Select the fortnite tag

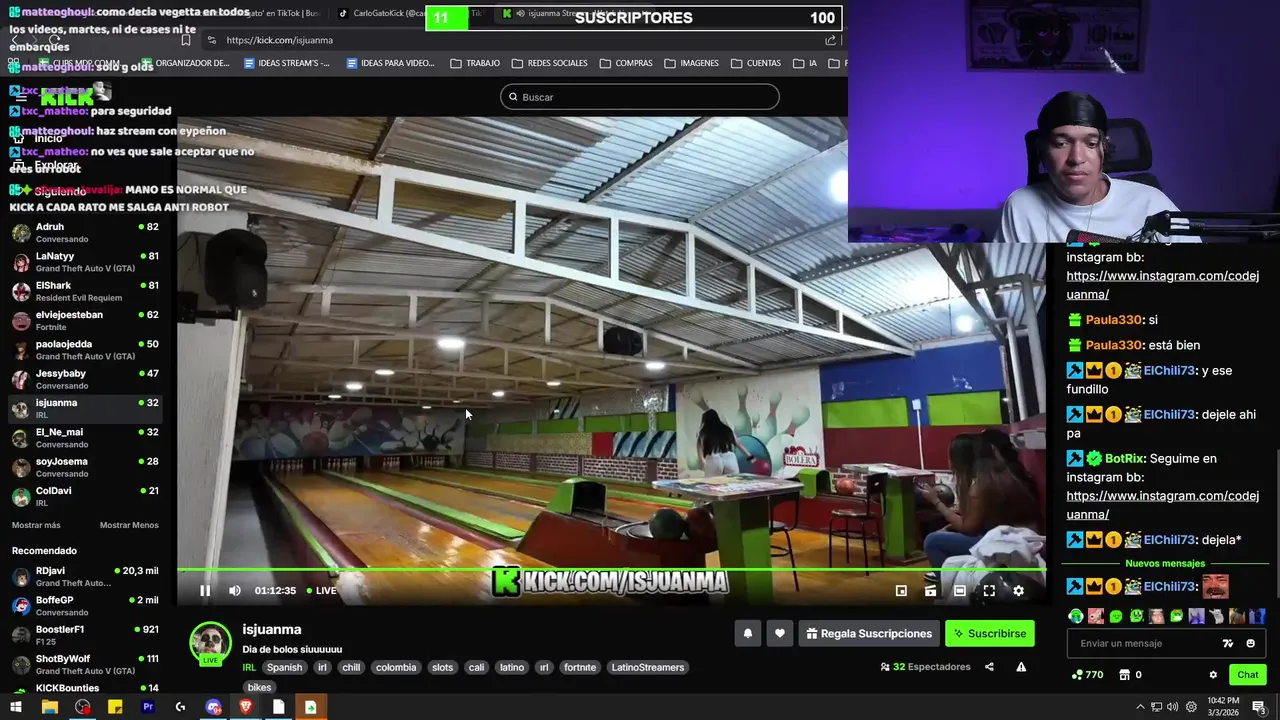580,667
